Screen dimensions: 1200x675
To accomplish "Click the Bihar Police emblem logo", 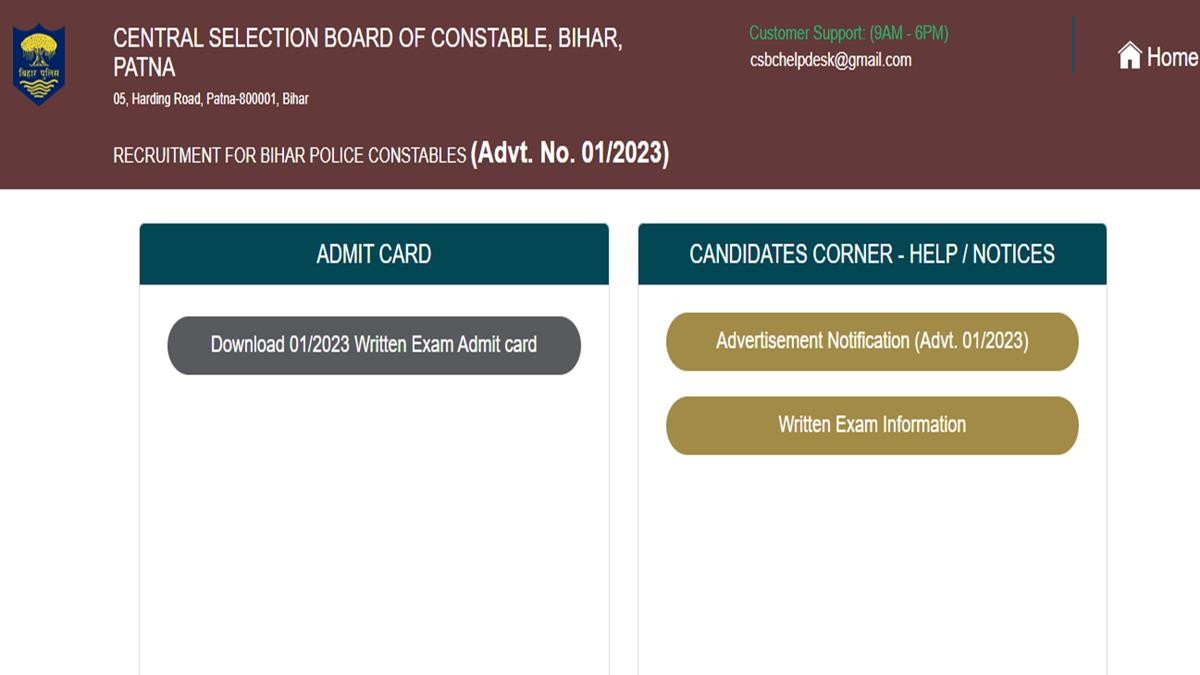I will click(39, 64).
